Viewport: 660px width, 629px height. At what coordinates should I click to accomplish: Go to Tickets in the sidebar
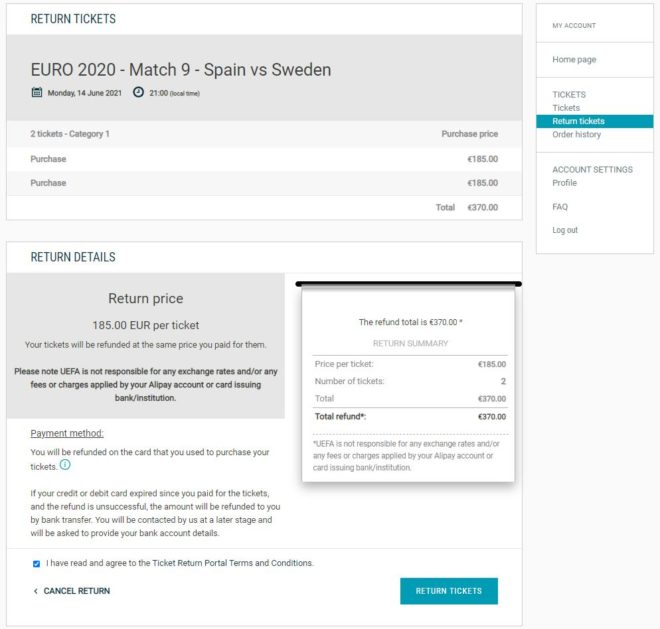[566, 108]
